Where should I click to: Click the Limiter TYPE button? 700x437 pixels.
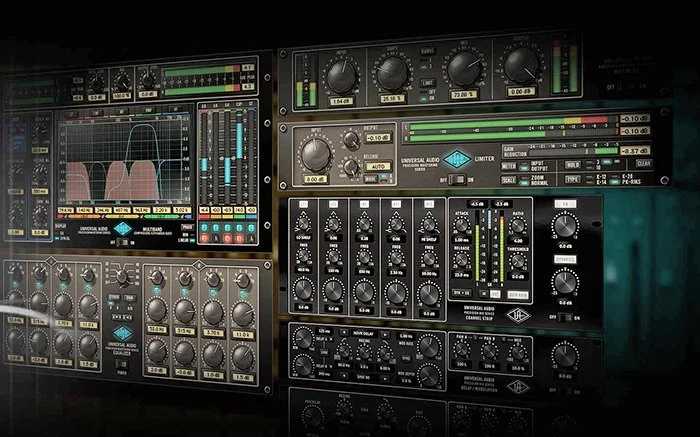[x=572, y=179]
